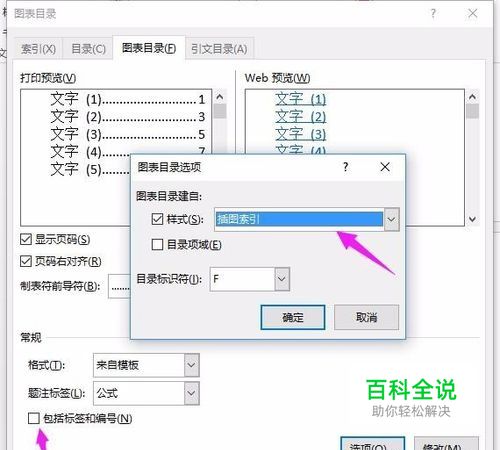The width and height of the screenshot is (500, 450).
Task: Switch to the 目录(C) tab
Action: point(88,49)
